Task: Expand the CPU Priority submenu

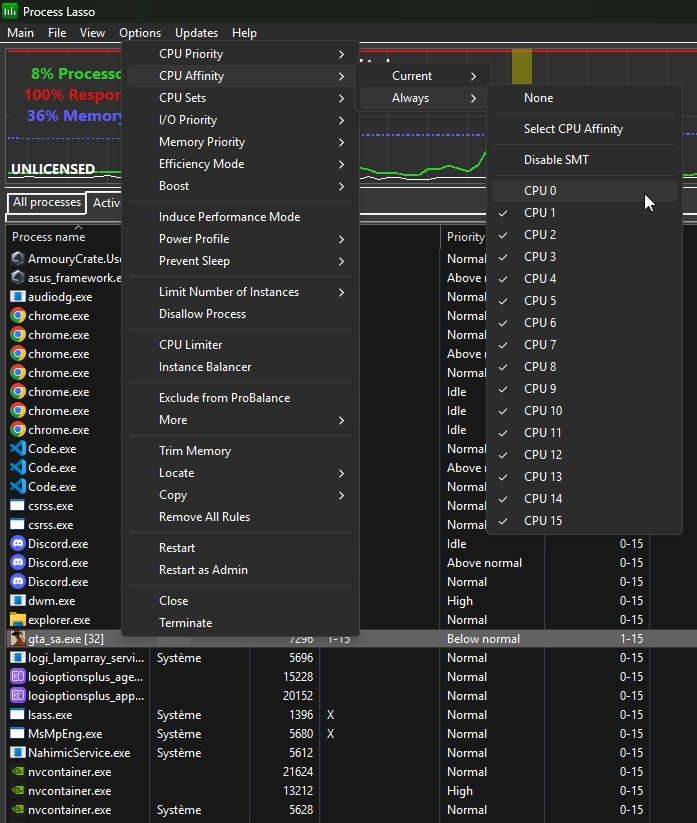Action: click(240, 54)
